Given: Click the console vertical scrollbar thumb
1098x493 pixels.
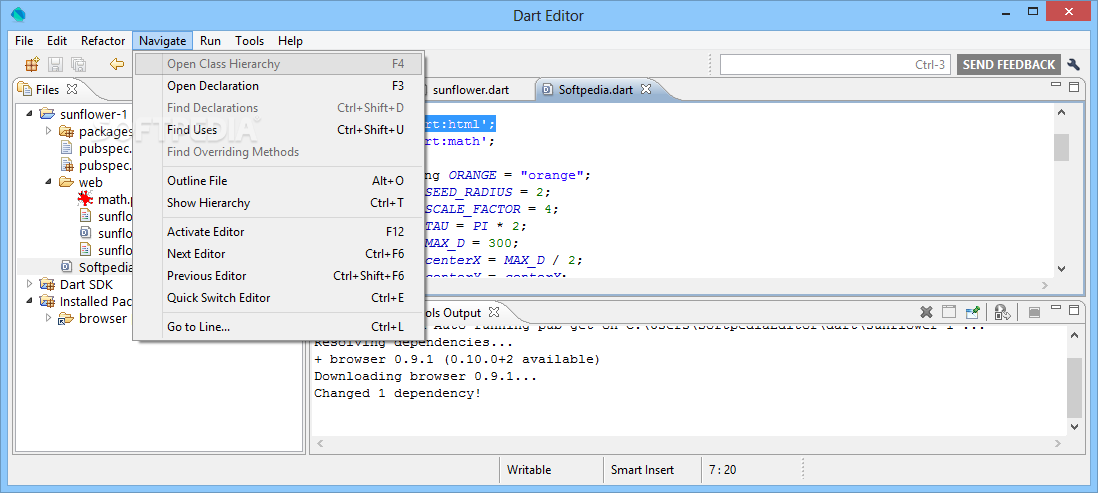Looking at the screenshot, I should point(1073,387).
